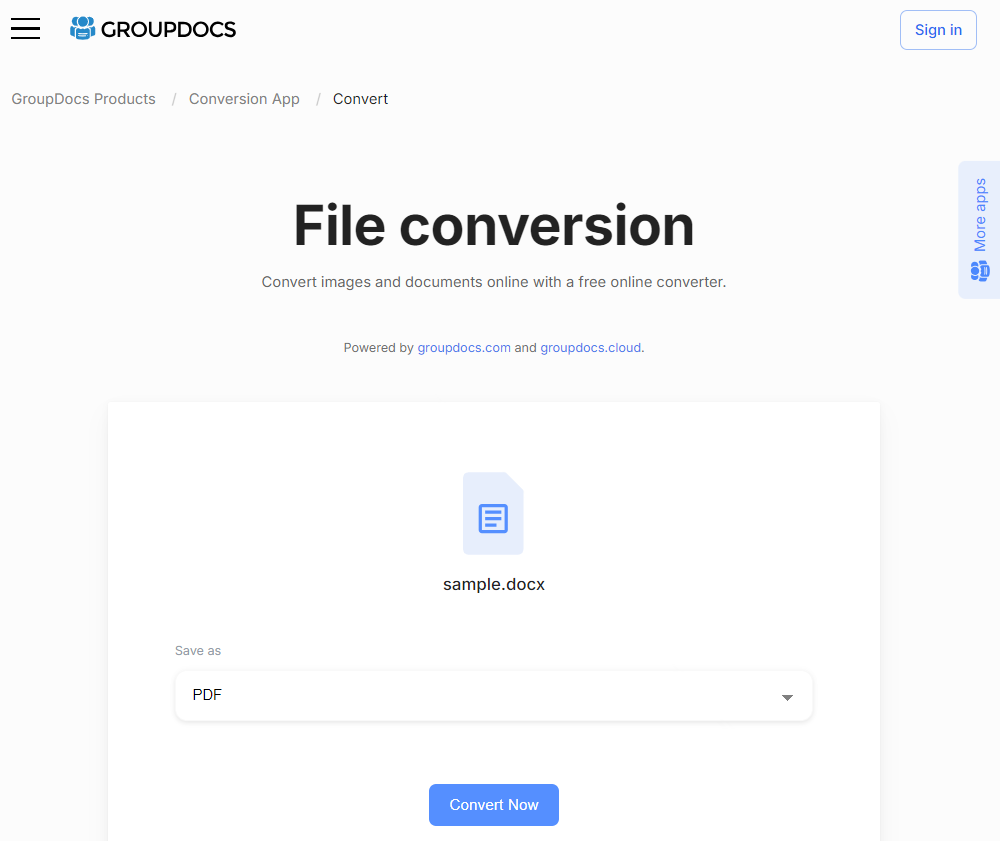Follow the groupdocs.com link
This screenshot has width=1000, height=841.
(464, 347)
